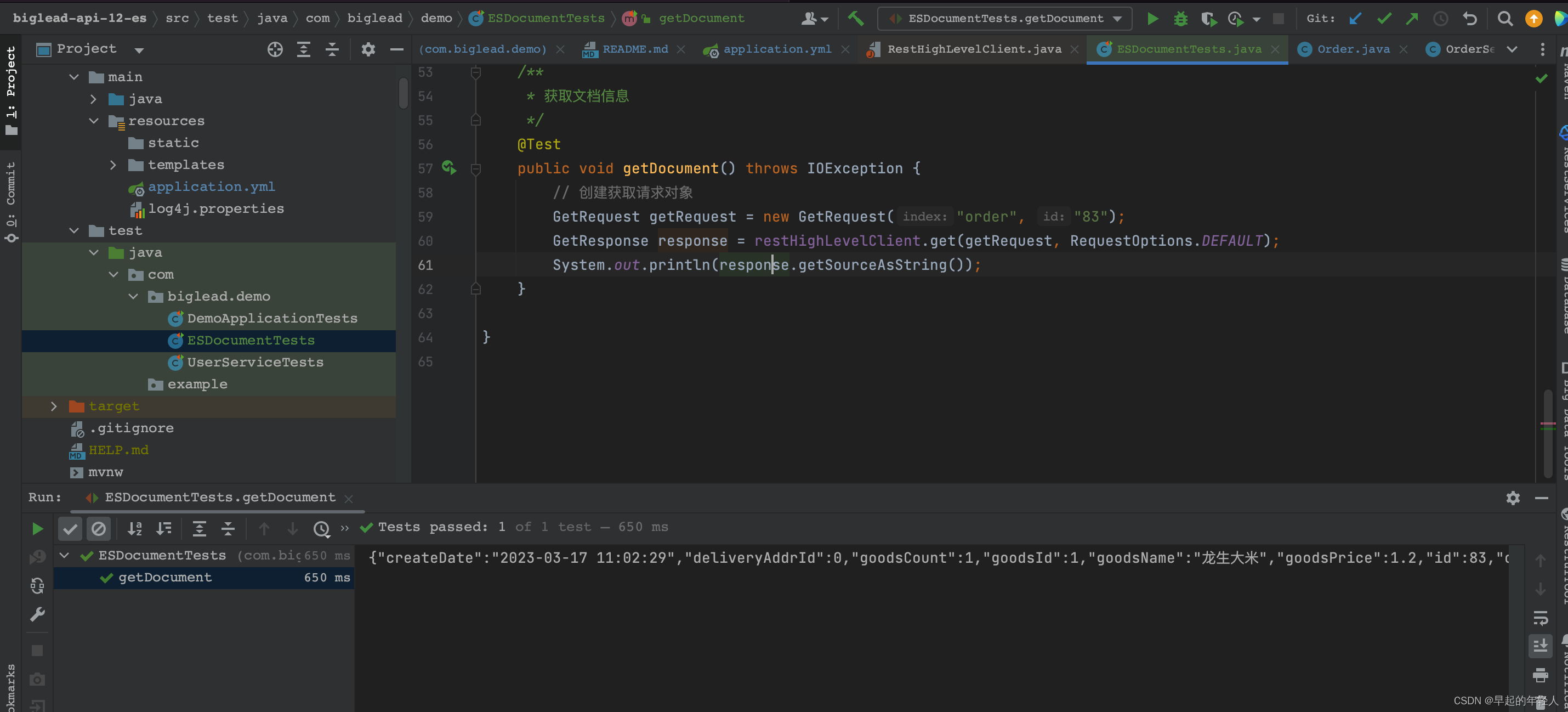
Task: Open the Commit tool window tab
Action: tap(10, 201)
